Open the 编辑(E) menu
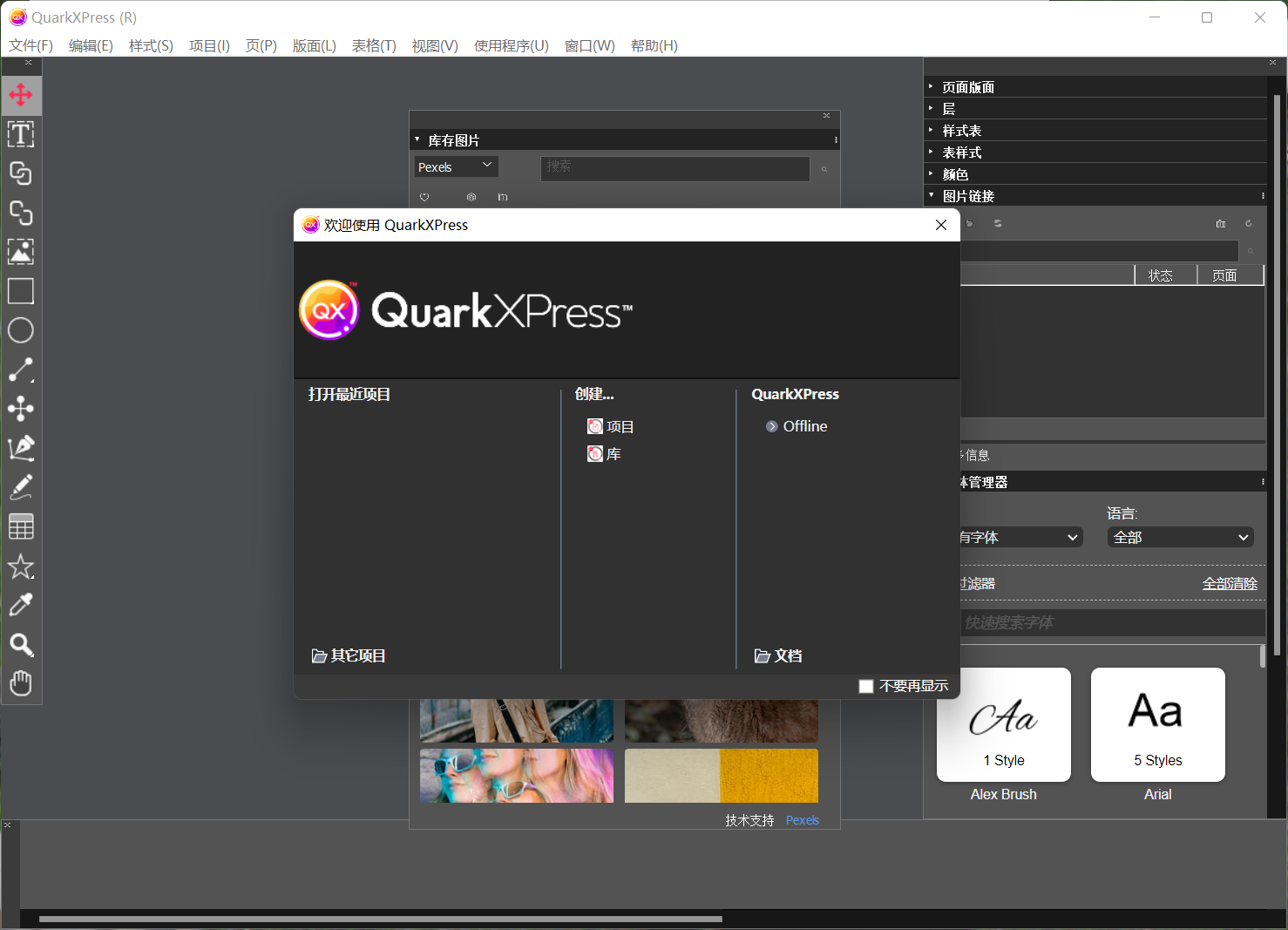Viewport: 1288px width, 930px height. click(91, 45)
